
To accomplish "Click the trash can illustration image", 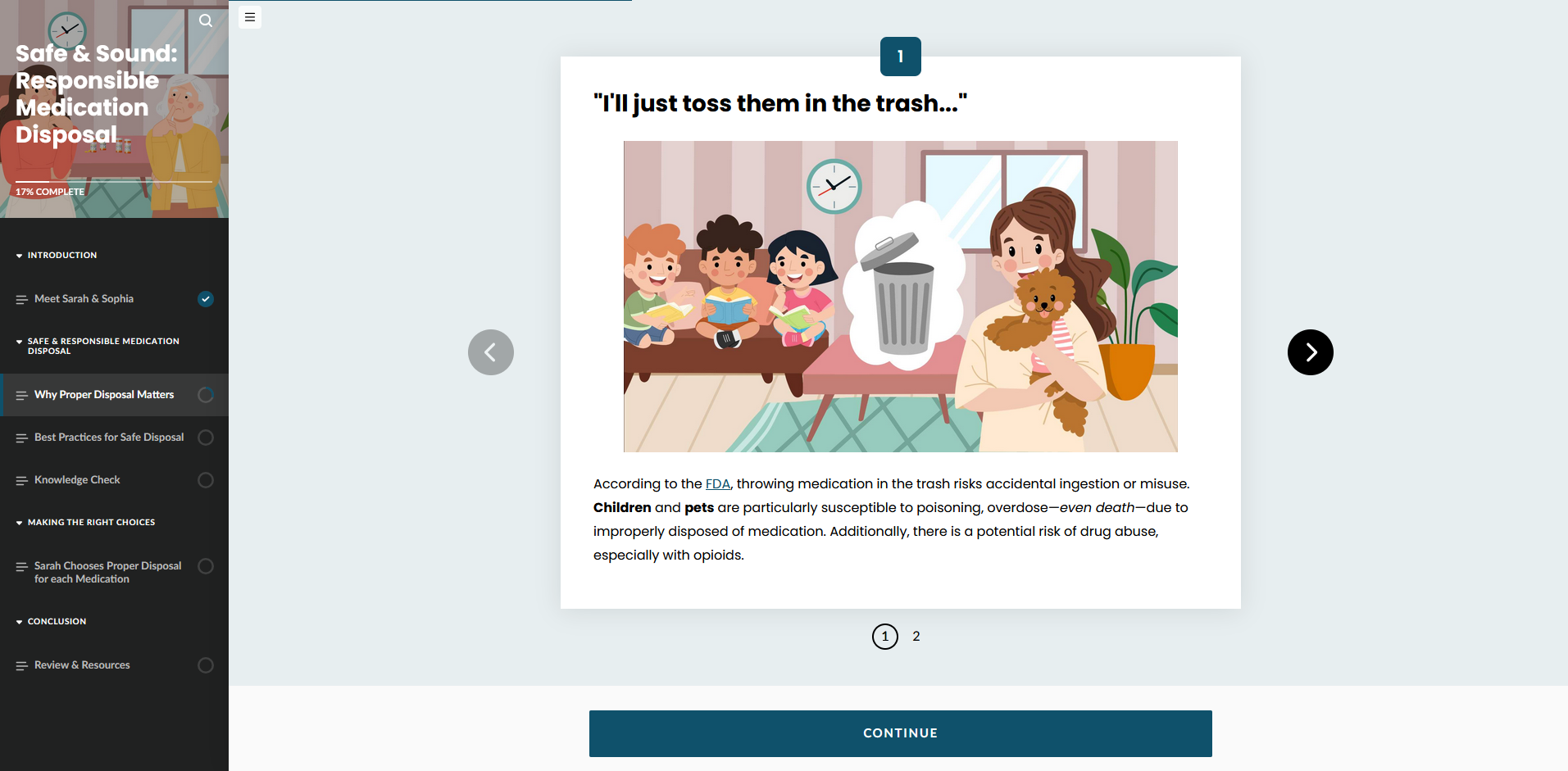I will [900, 297].
